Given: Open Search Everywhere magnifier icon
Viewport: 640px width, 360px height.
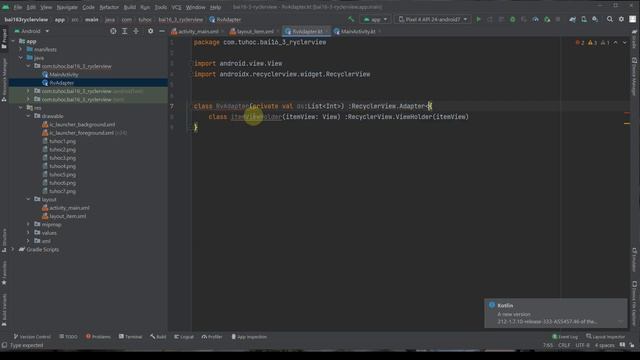Looking at the screenshot, I should (610, 19).
